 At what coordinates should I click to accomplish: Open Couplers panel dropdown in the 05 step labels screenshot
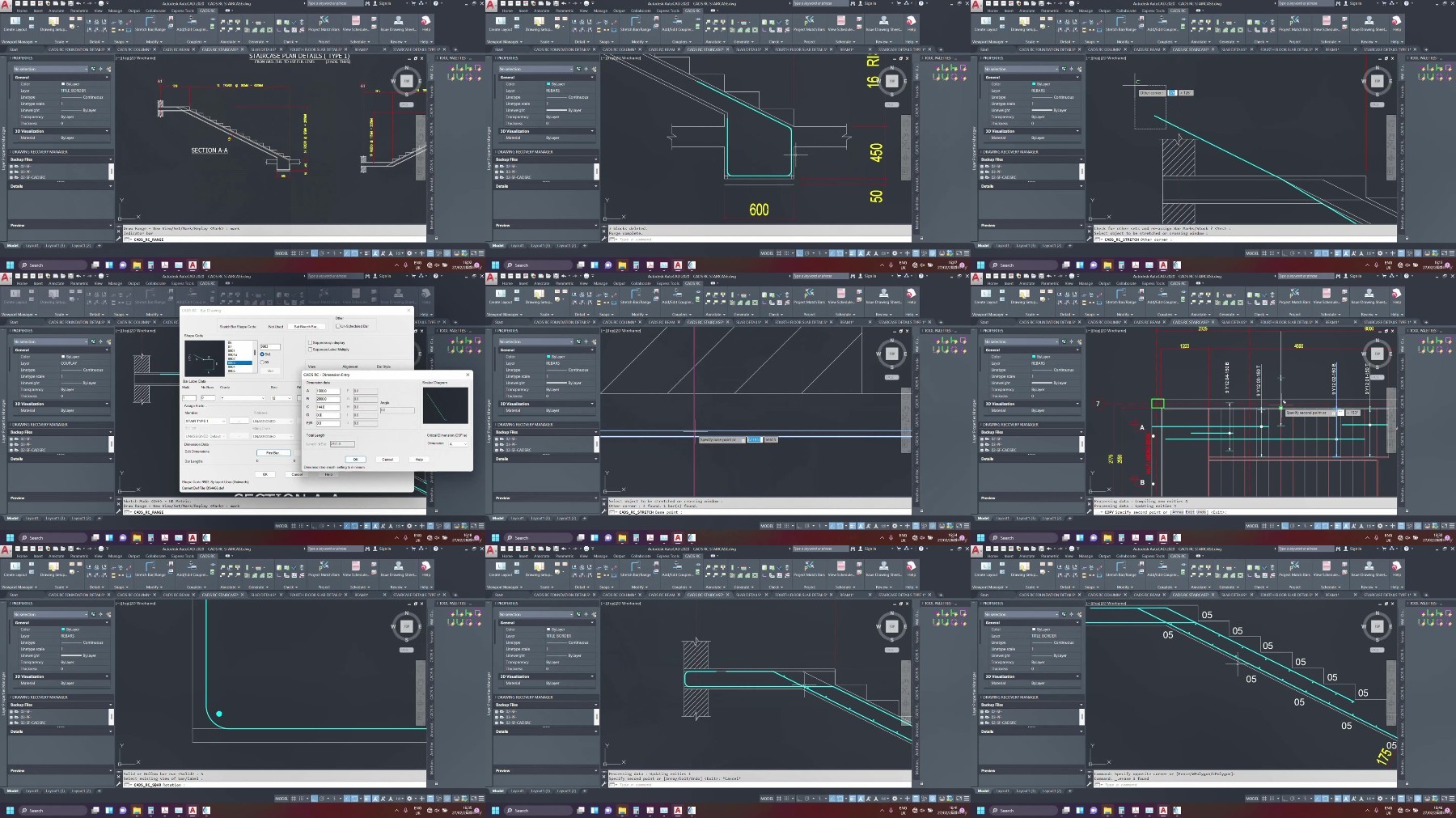[x=1168, y=587]
